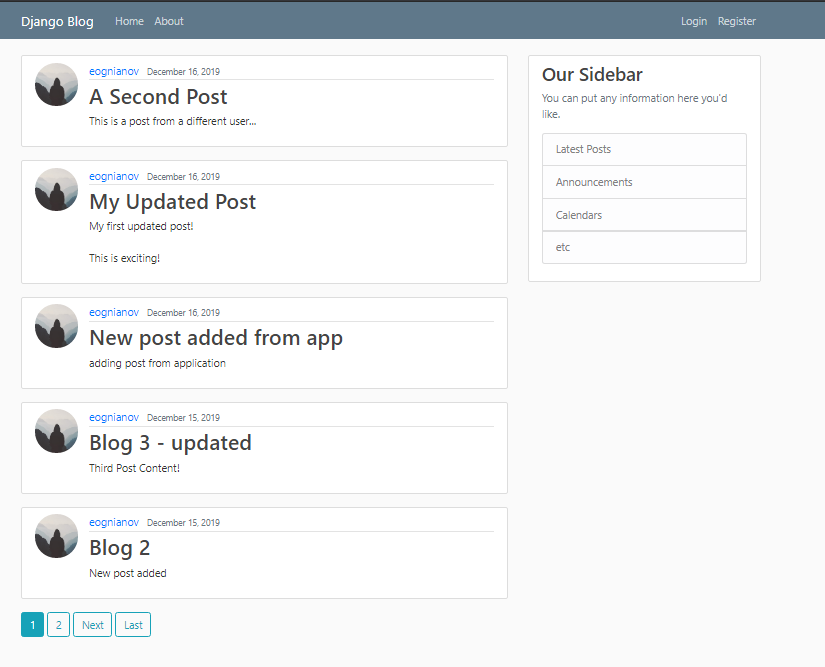
Task: Open the Home navigation link
Action: [x=129, y=21]
